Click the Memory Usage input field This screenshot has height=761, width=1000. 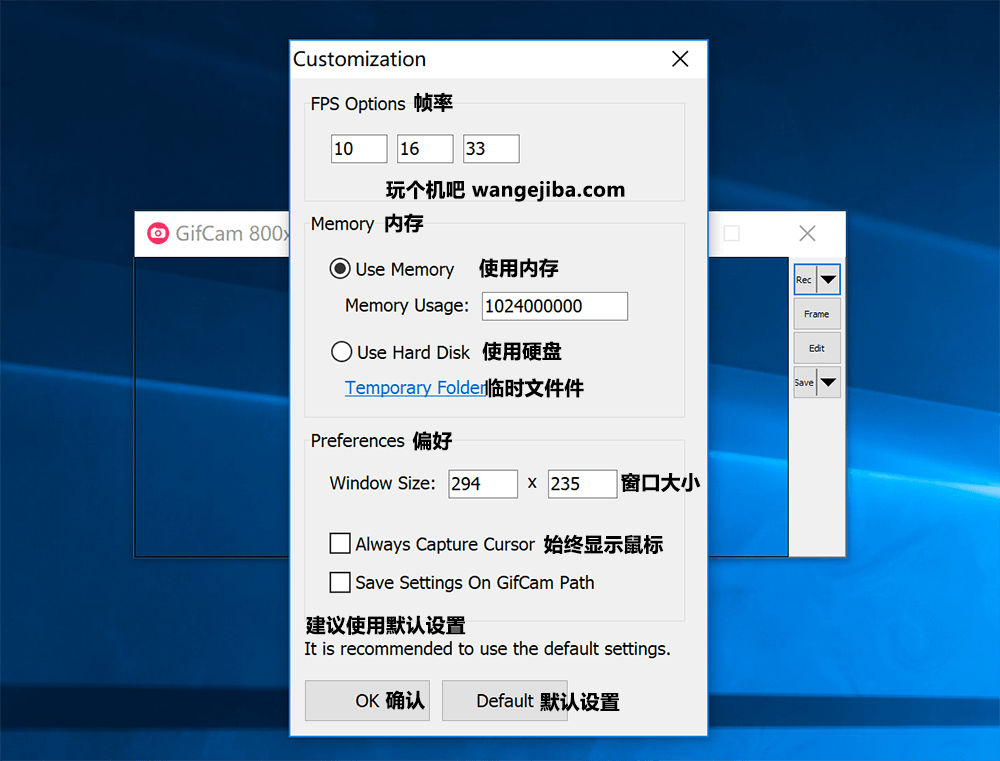(x=555, y=306)
